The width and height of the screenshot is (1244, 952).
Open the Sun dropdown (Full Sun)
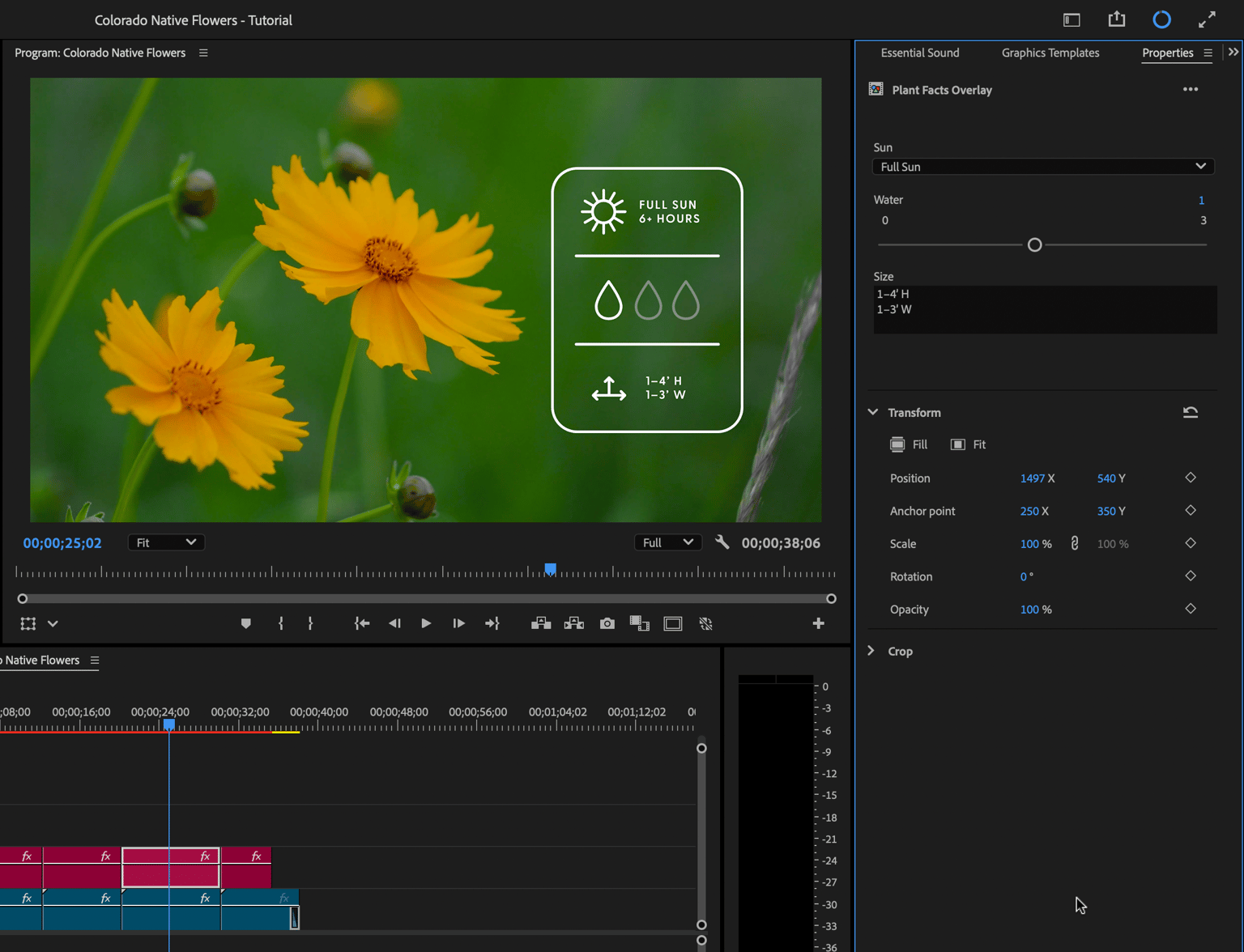click(1043, 167)
